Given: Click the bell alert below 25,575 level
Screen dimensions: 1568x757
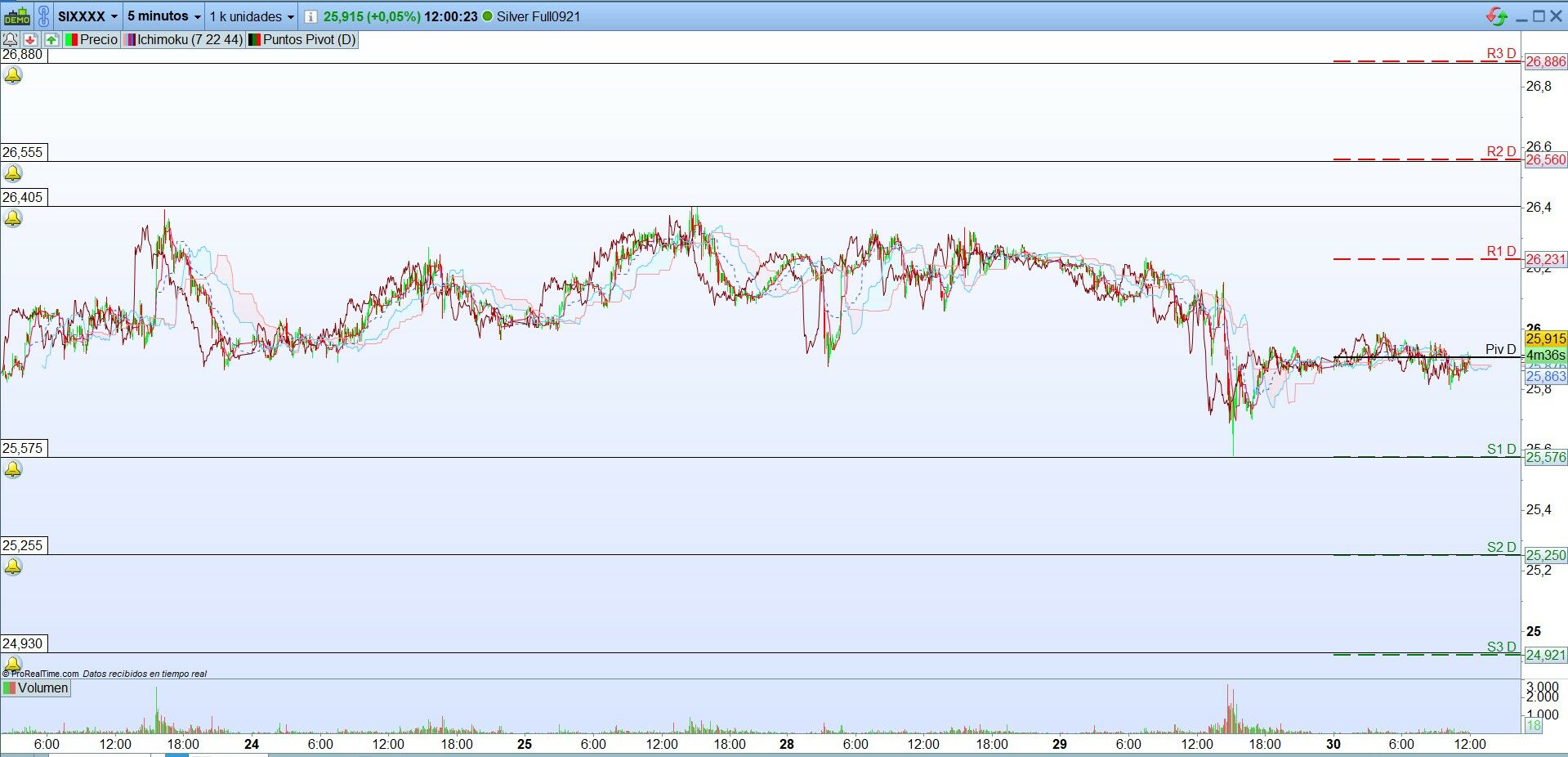Looking at the screenshot, I should pyautogui.click(x=13, y=469).
